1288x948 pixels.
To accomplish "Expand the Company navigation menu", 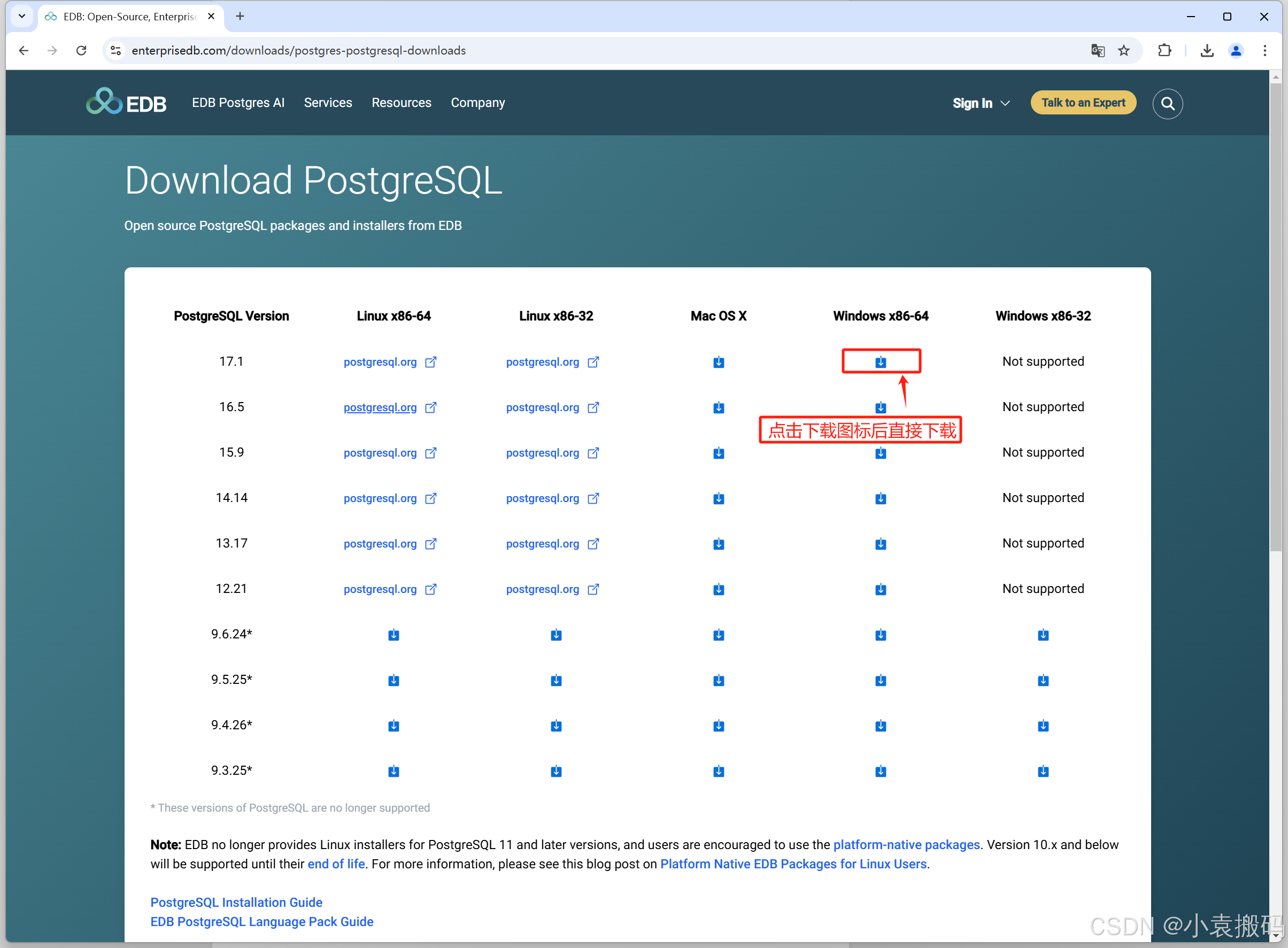I will 476,103.
